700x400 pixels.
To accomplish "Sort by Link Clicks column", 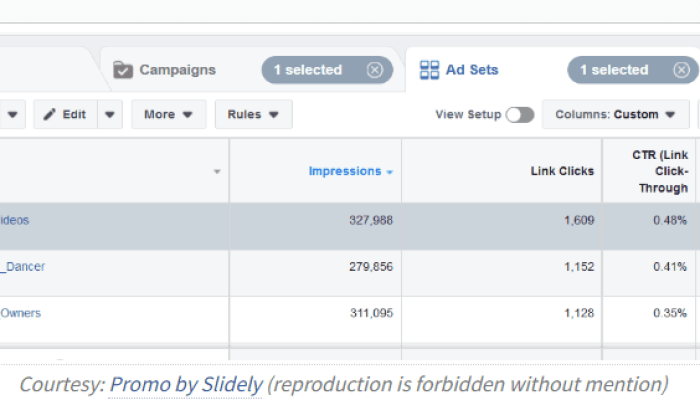I will point(562,171).
